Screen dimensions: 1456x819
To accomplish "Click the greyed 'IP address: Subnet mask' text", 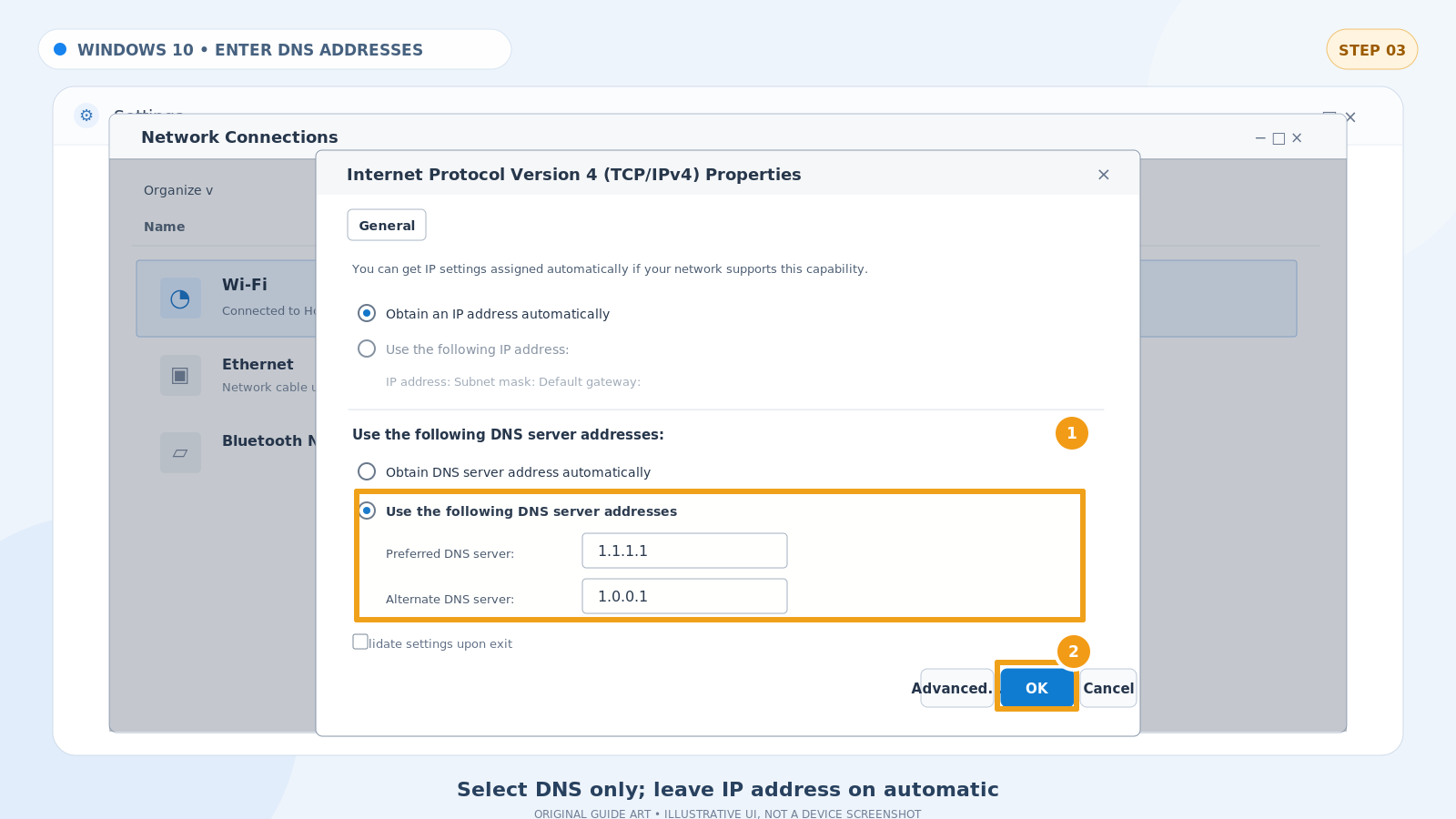I will click(513, 381).
